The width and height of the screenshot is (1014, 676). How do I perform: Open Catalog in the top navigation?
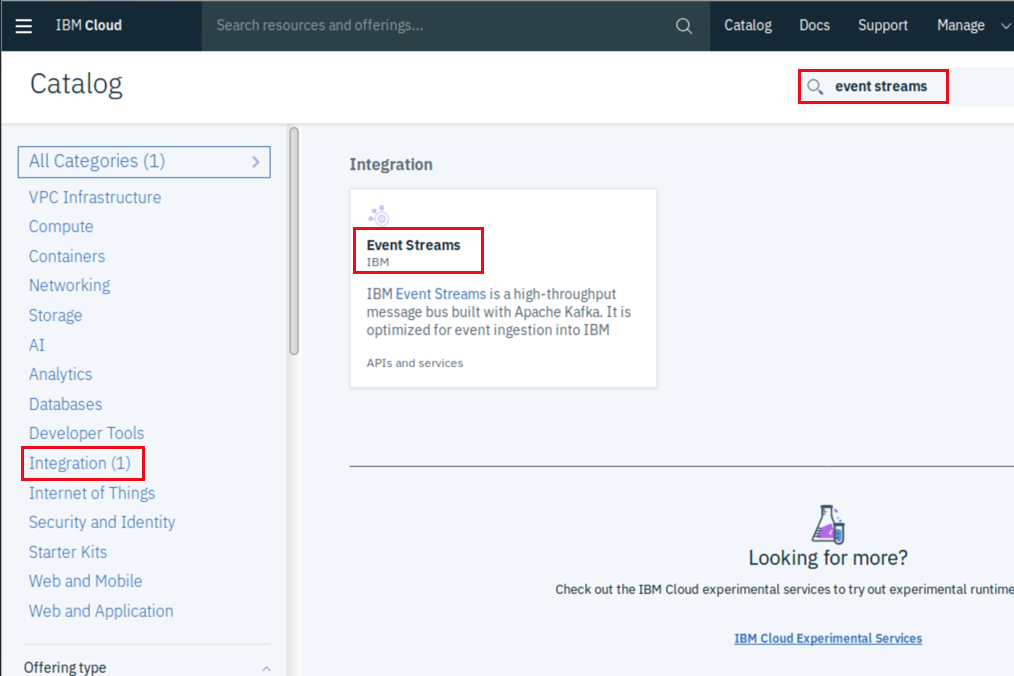(748, 25)
